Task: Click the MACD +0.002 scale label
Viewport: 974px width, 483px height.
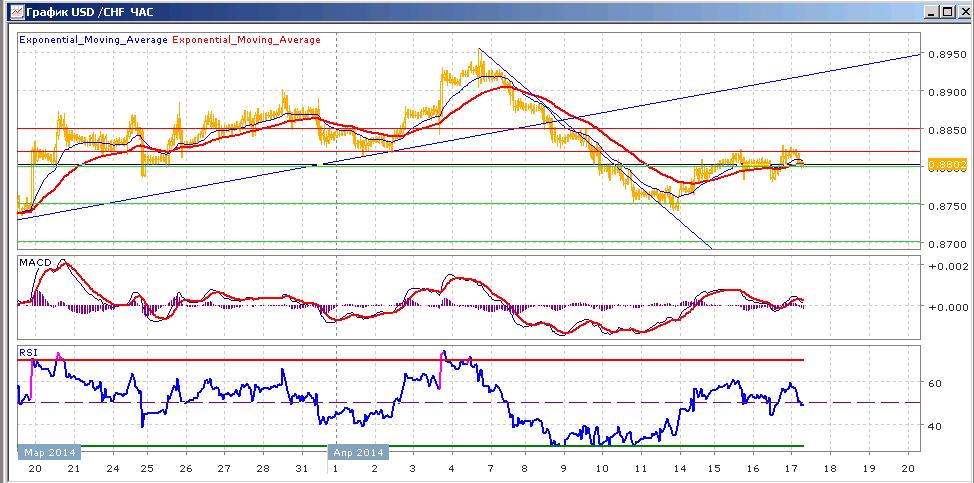Action: click(x=948, y=266)
